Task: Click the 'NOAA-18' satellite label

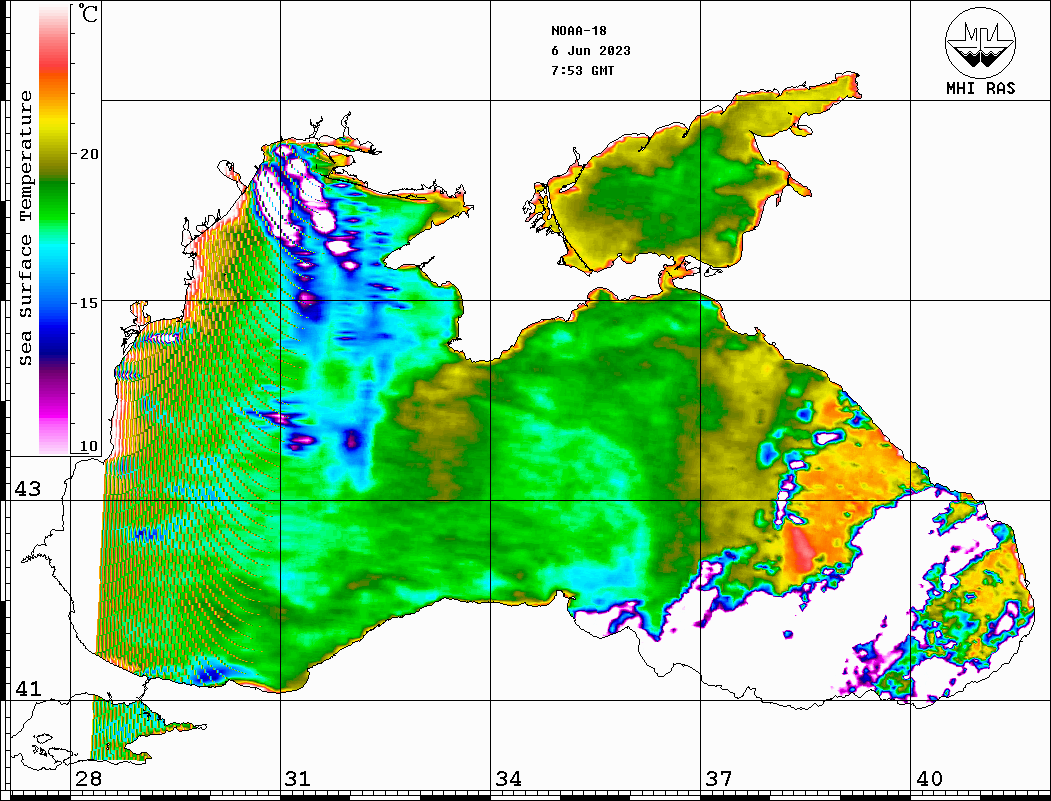Action: click(x=578, y=31)
